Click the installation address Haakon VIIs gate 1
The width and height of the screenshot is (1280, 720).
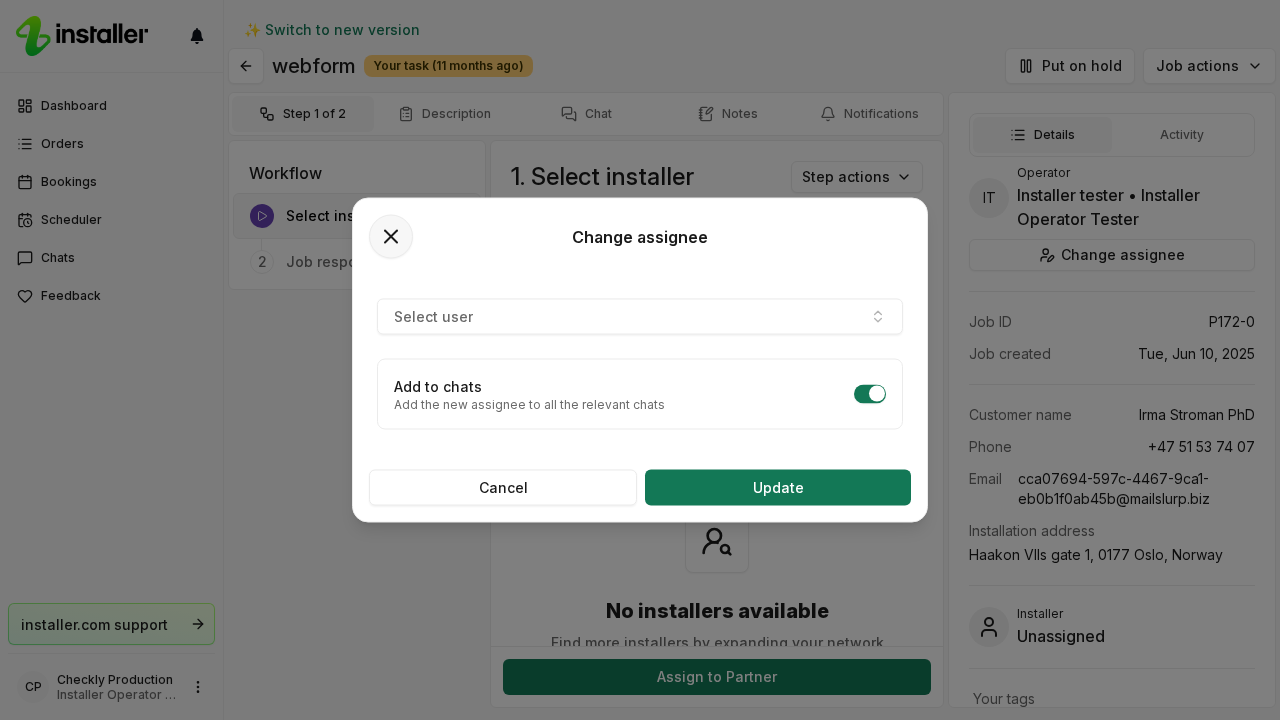1096,555
